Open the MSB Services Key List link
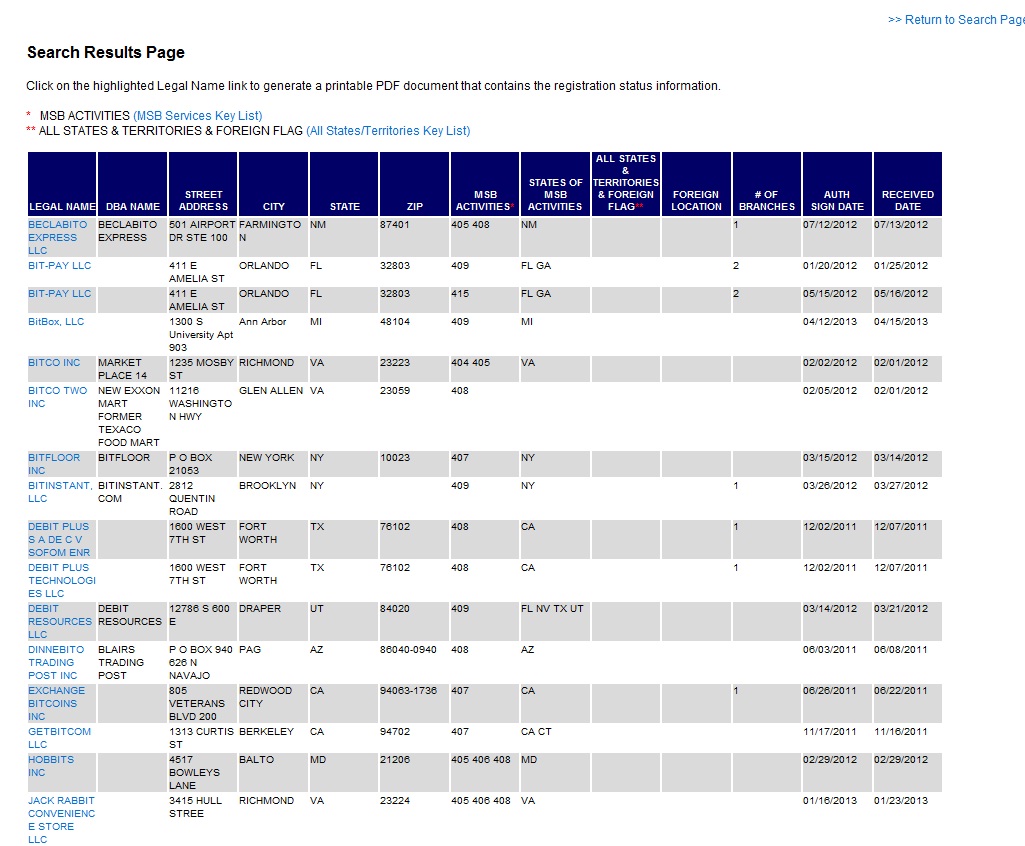 point(198,116)
